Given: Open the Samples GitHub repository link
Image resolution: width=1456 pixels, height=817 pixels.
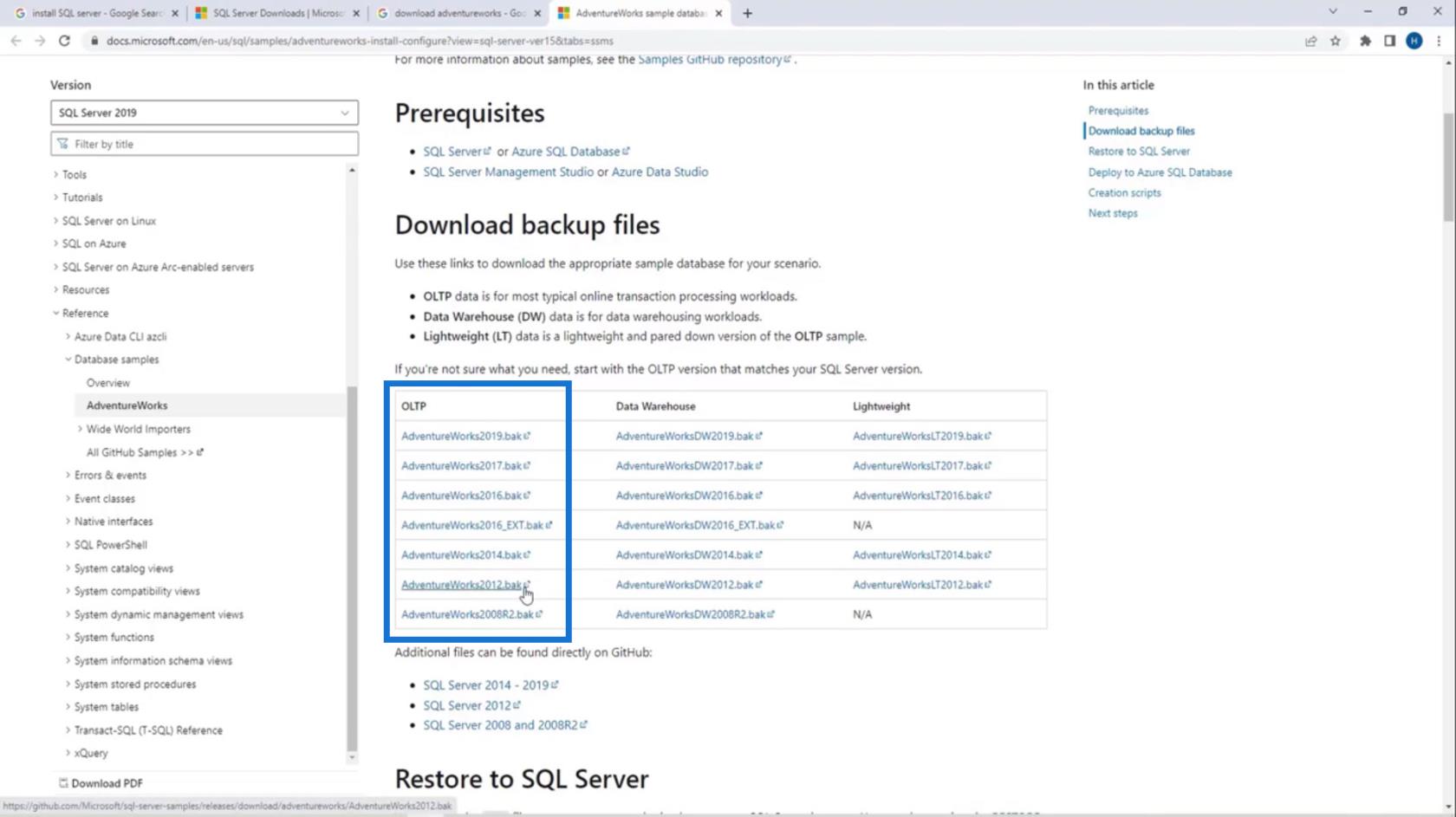Looking at the screenshot, I should (715, 59).
